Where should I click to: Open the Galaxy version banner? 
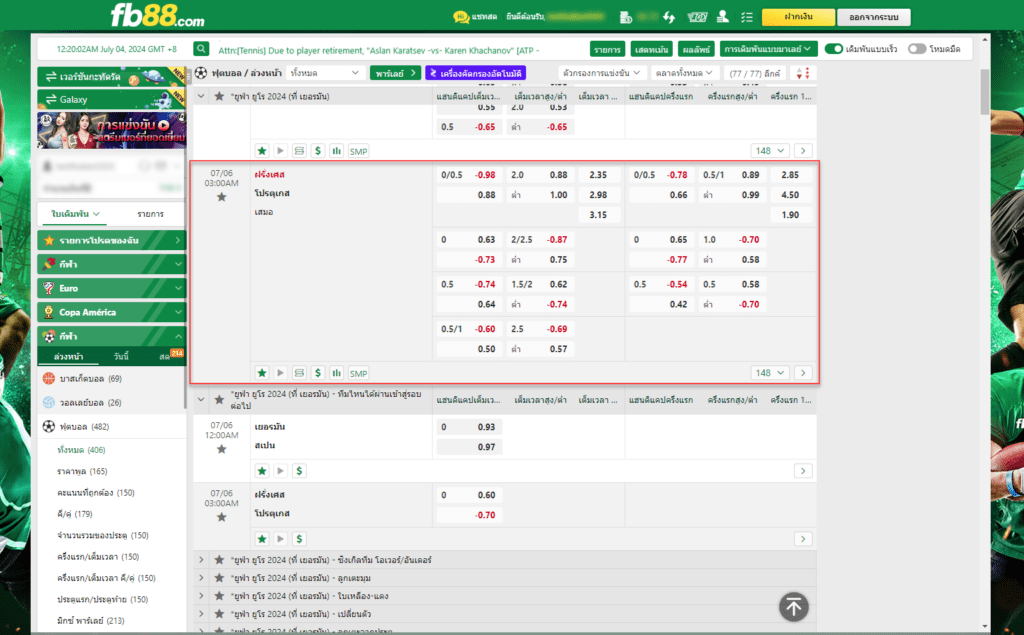(x=111, y=99)
